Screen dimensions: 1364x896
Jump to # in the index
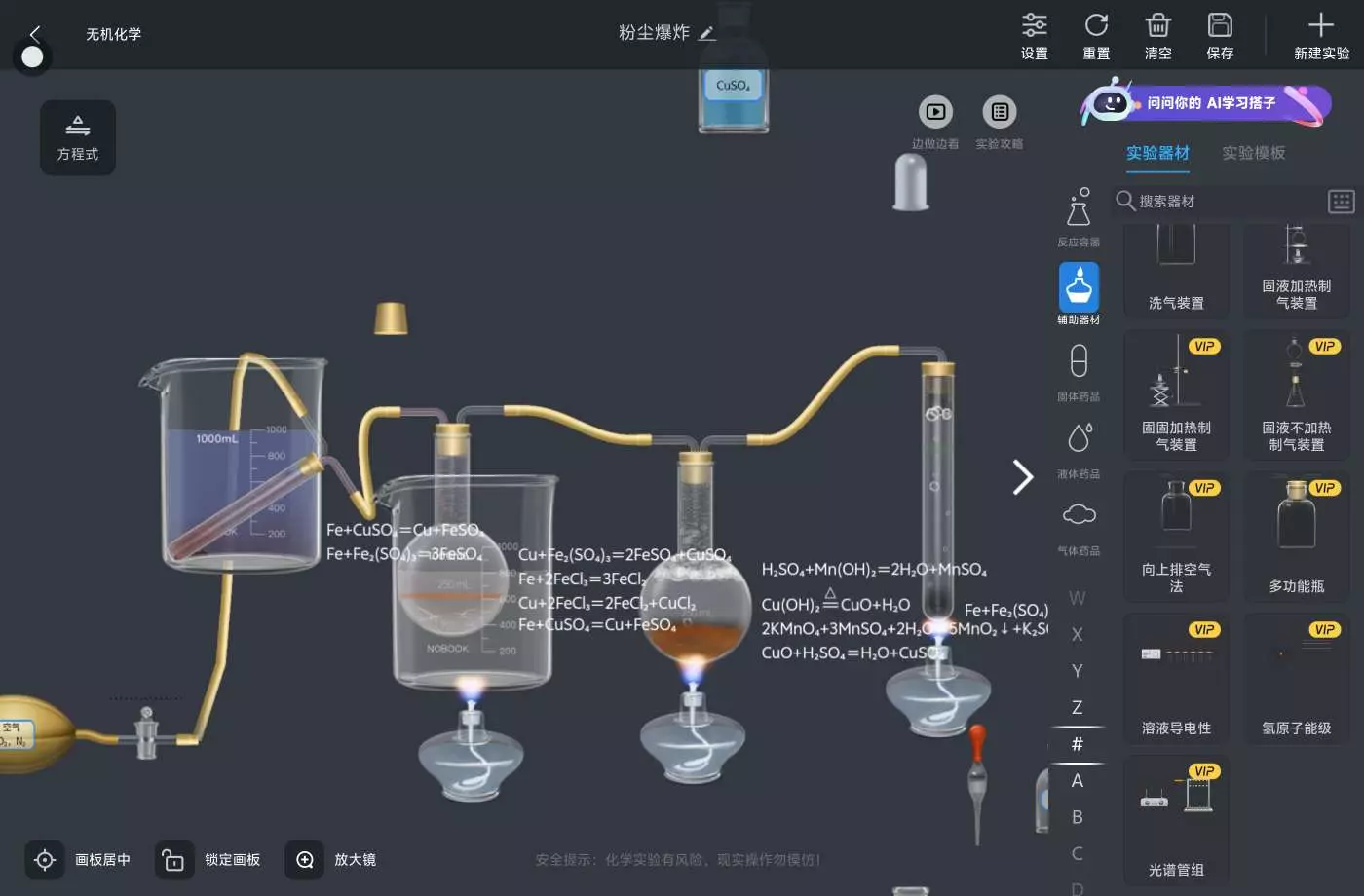(x=1077, y=744)
